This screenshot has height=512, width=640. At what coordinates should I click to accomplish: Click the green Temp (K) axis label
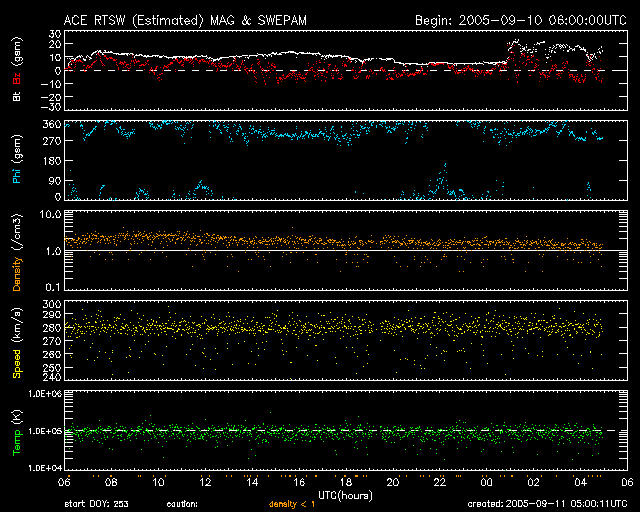(16, 430)
